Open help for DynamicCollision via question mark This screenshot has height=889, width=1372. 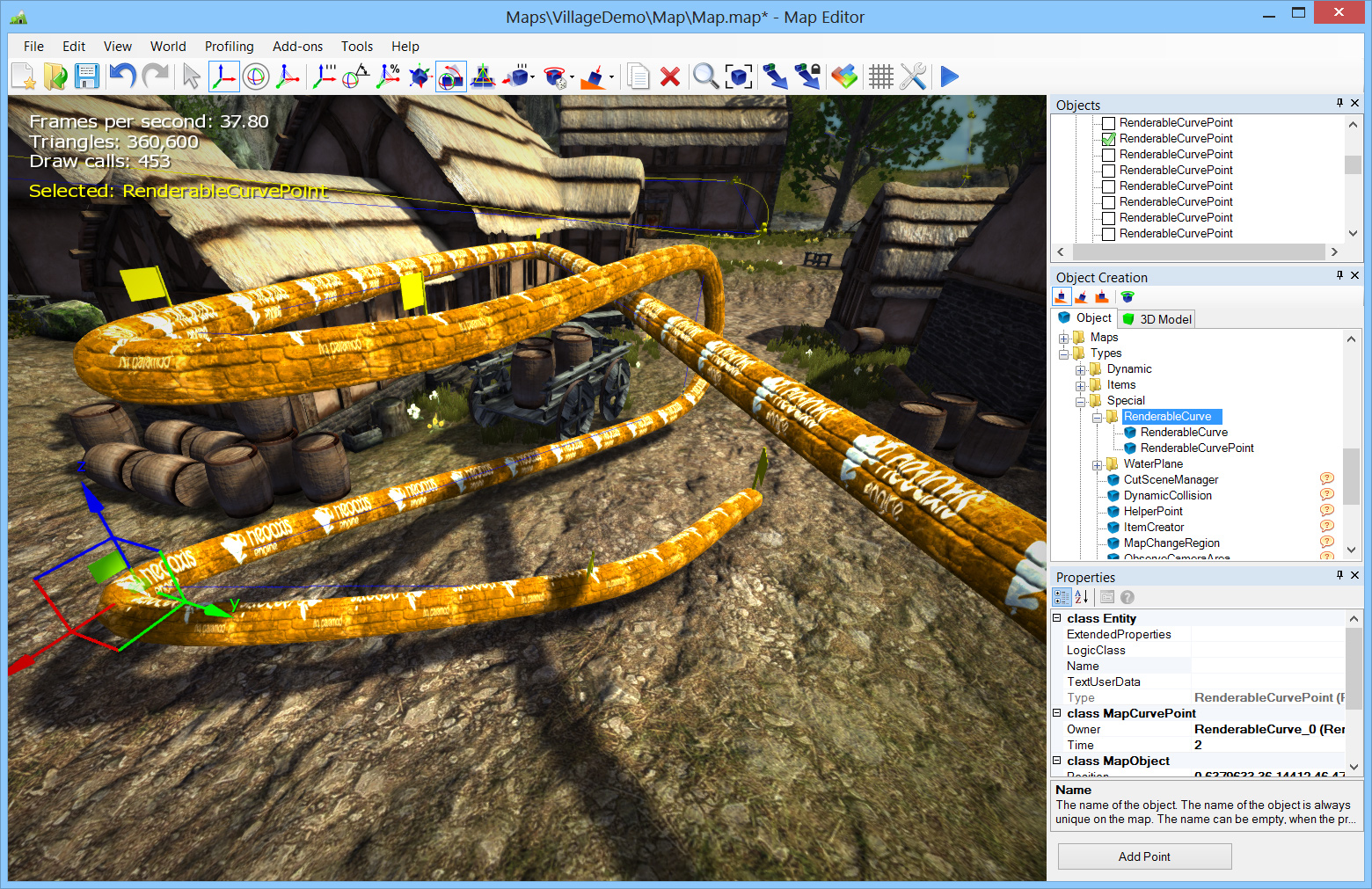click(x=1327, y=495)
